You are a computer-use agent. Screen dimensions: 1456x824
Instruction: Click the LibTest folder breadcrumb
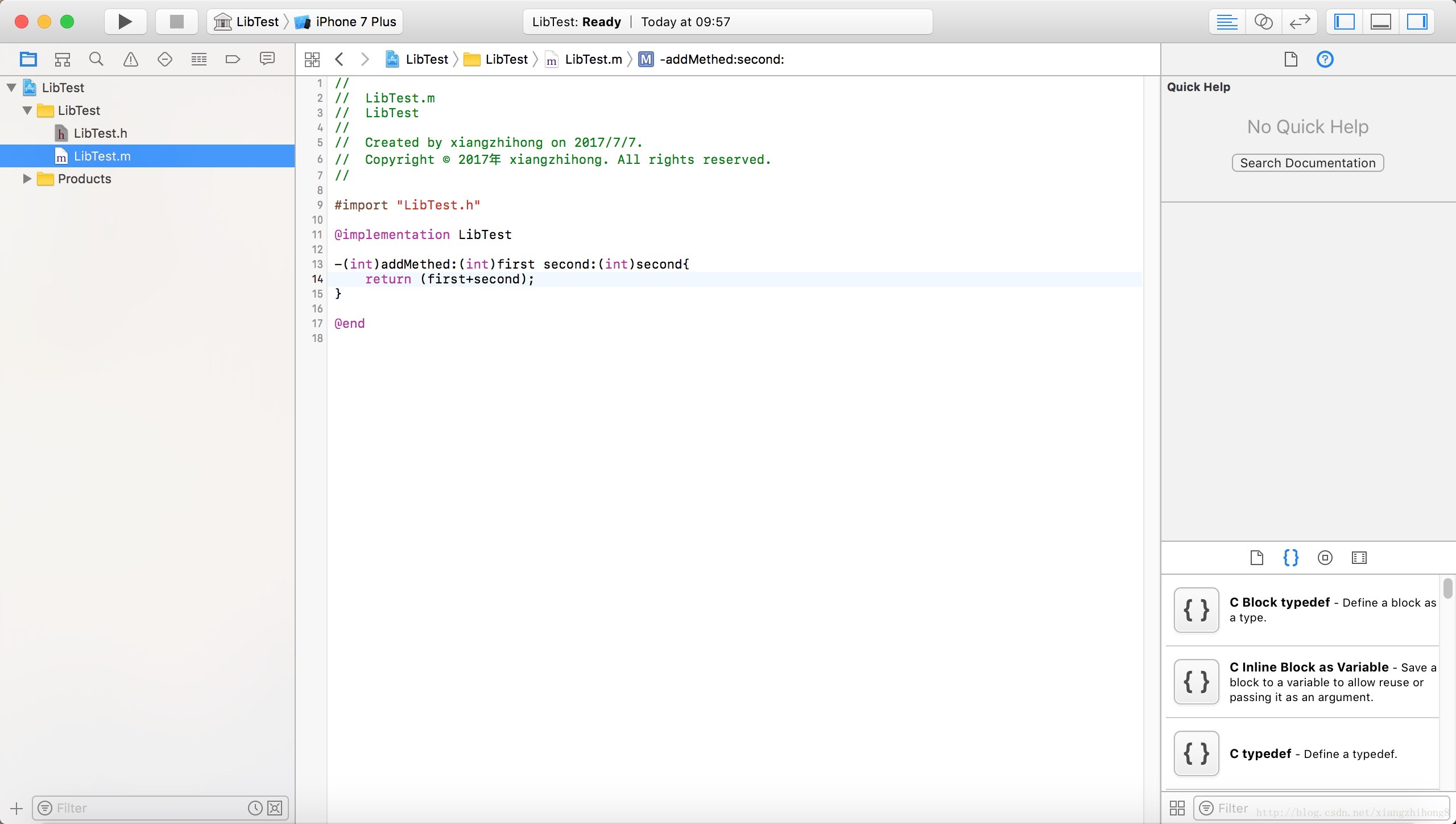[496, 59]
